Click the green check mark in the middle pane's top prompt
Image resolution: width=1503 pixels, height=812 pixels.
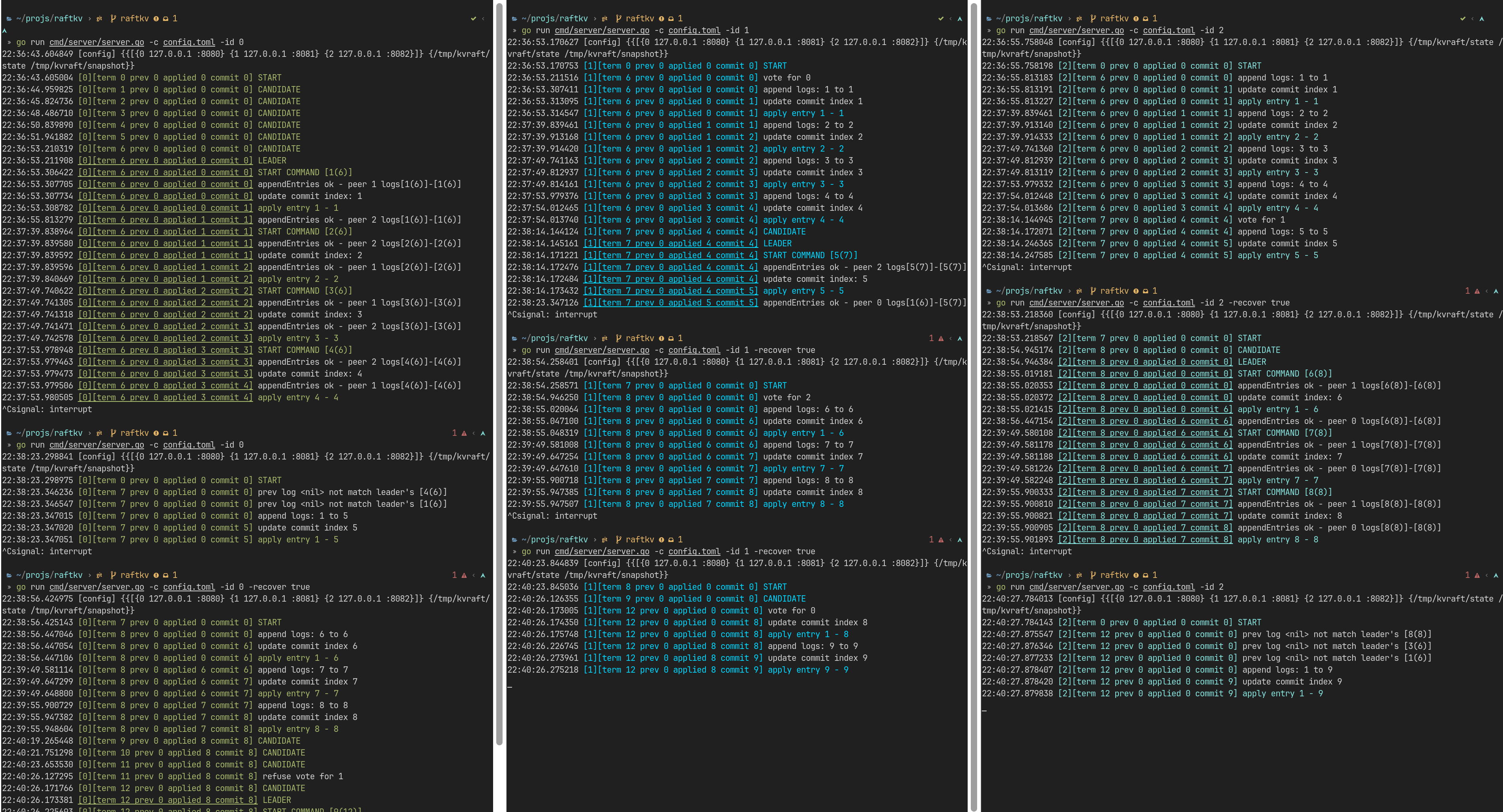940,19
